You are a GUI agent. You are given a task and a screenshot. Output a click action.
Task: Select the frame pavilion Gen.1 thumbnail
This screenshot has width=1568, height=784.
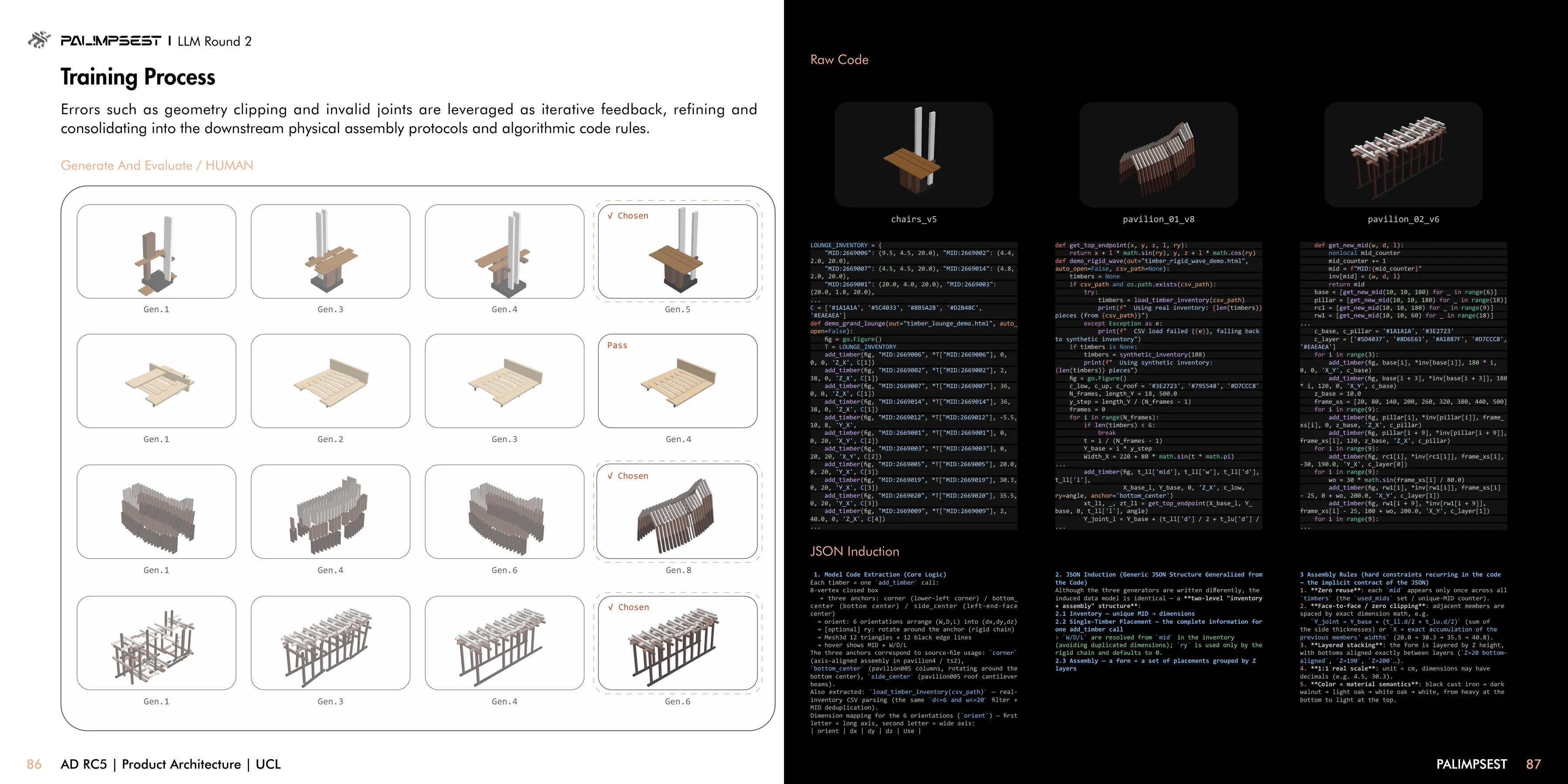click(156, 643)
